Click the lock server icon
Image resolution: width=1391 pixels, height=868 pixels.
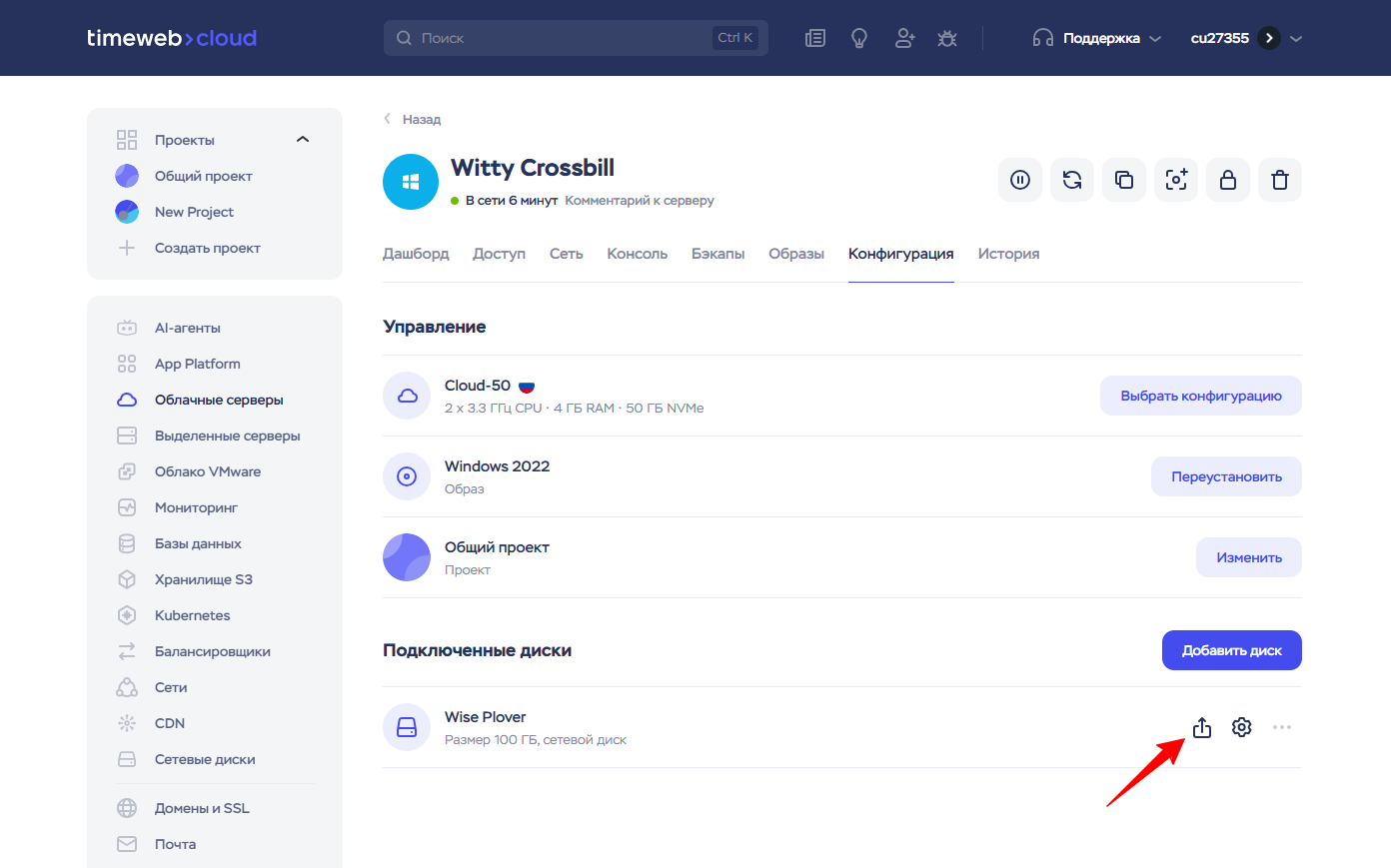1228,180
